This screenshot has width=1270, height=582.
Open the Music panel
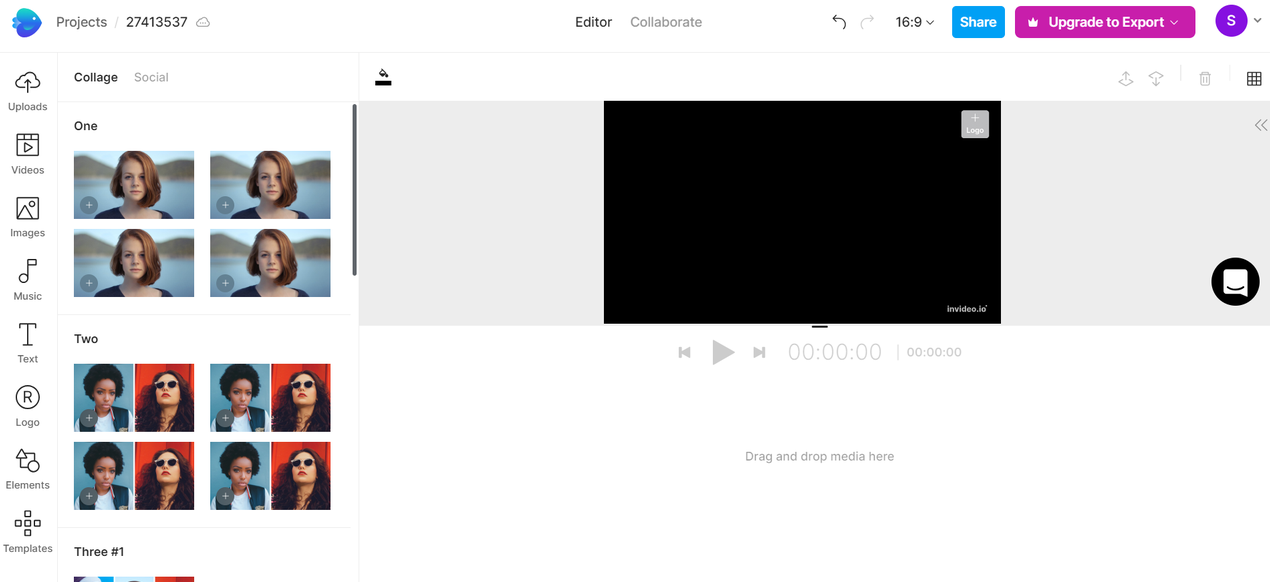(28, 280)
